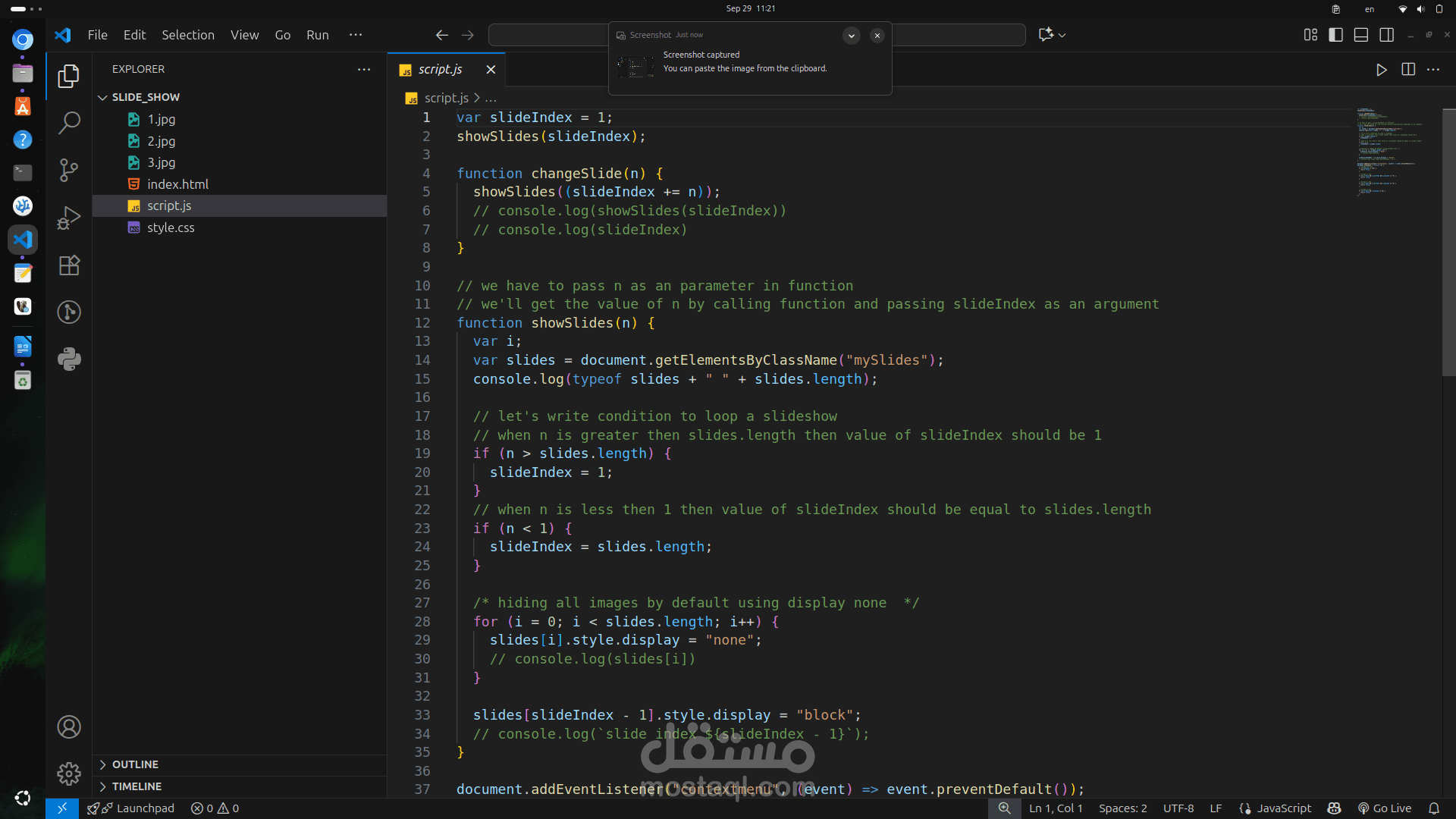The width and height of the screenshot is (1456, 819).
Task: Open Python extension sidebar icon
Action: point(69,359)
